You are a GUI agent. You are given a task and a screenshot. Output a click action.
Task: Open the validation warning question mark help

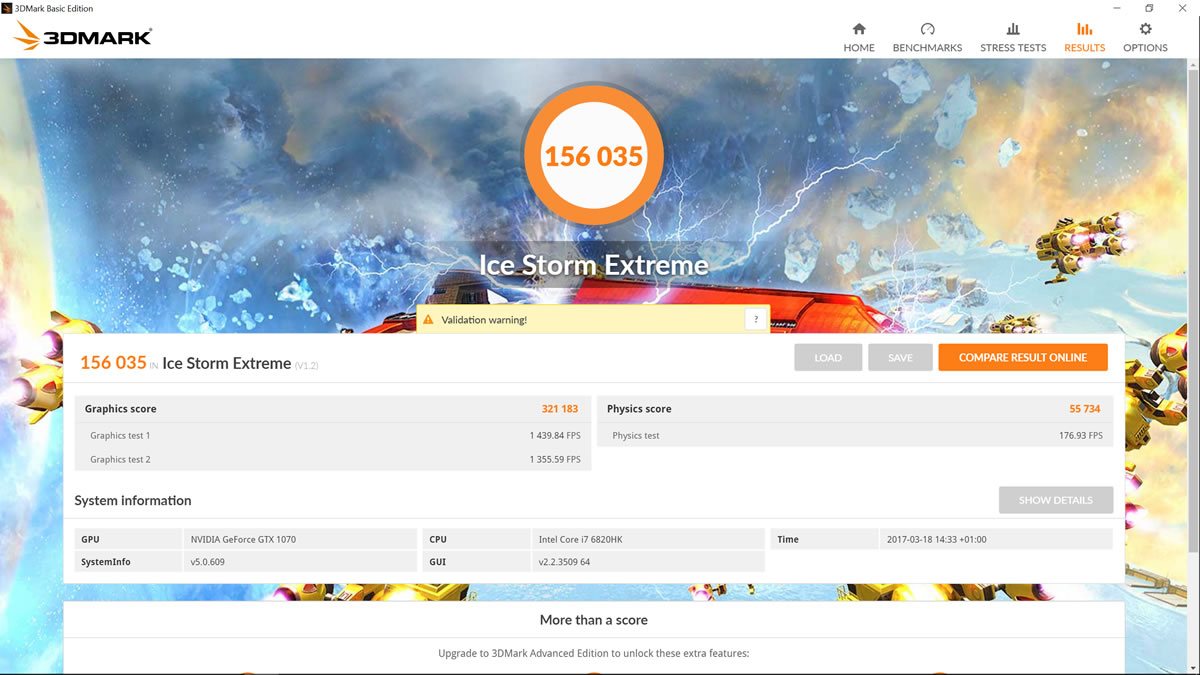point(756,320)
